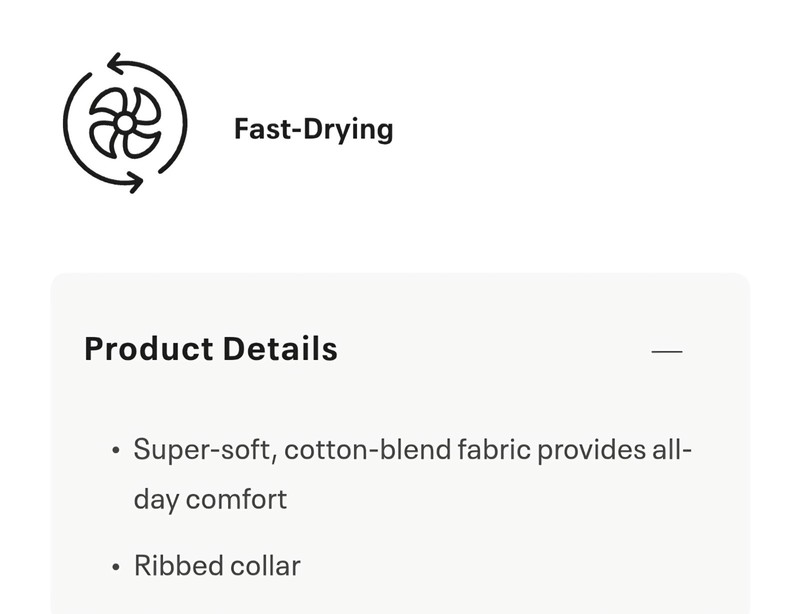Screen dimensions: 800x614
Task: Click the bullet dot before Super-soft
Action: pos(116,451)
